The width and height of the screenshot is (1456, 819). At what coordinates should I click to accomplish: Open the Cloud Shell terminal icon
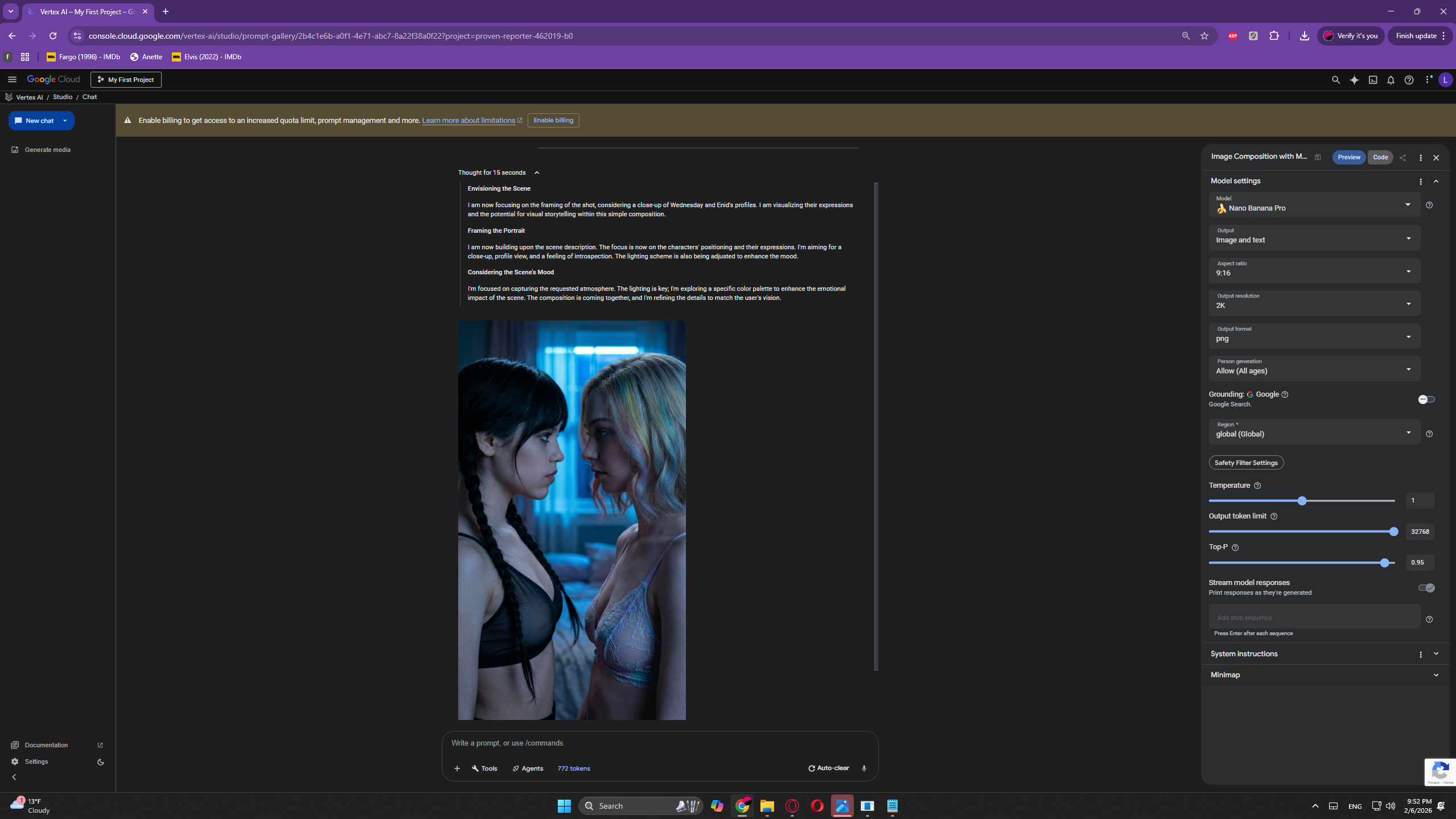pos(1372,80)
